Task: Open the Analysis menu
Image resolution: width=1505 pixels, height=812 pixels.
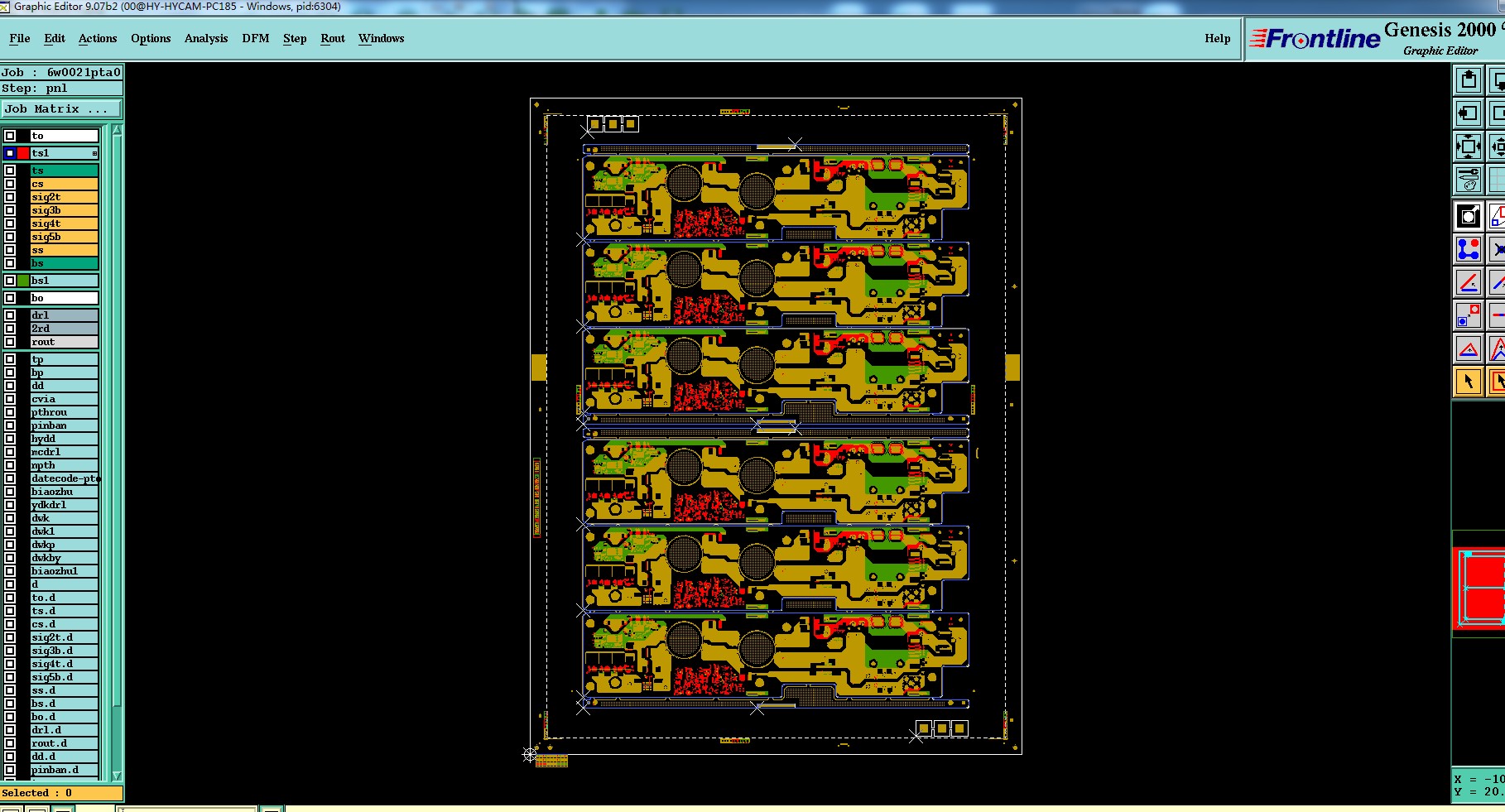Action: point(206,38)
